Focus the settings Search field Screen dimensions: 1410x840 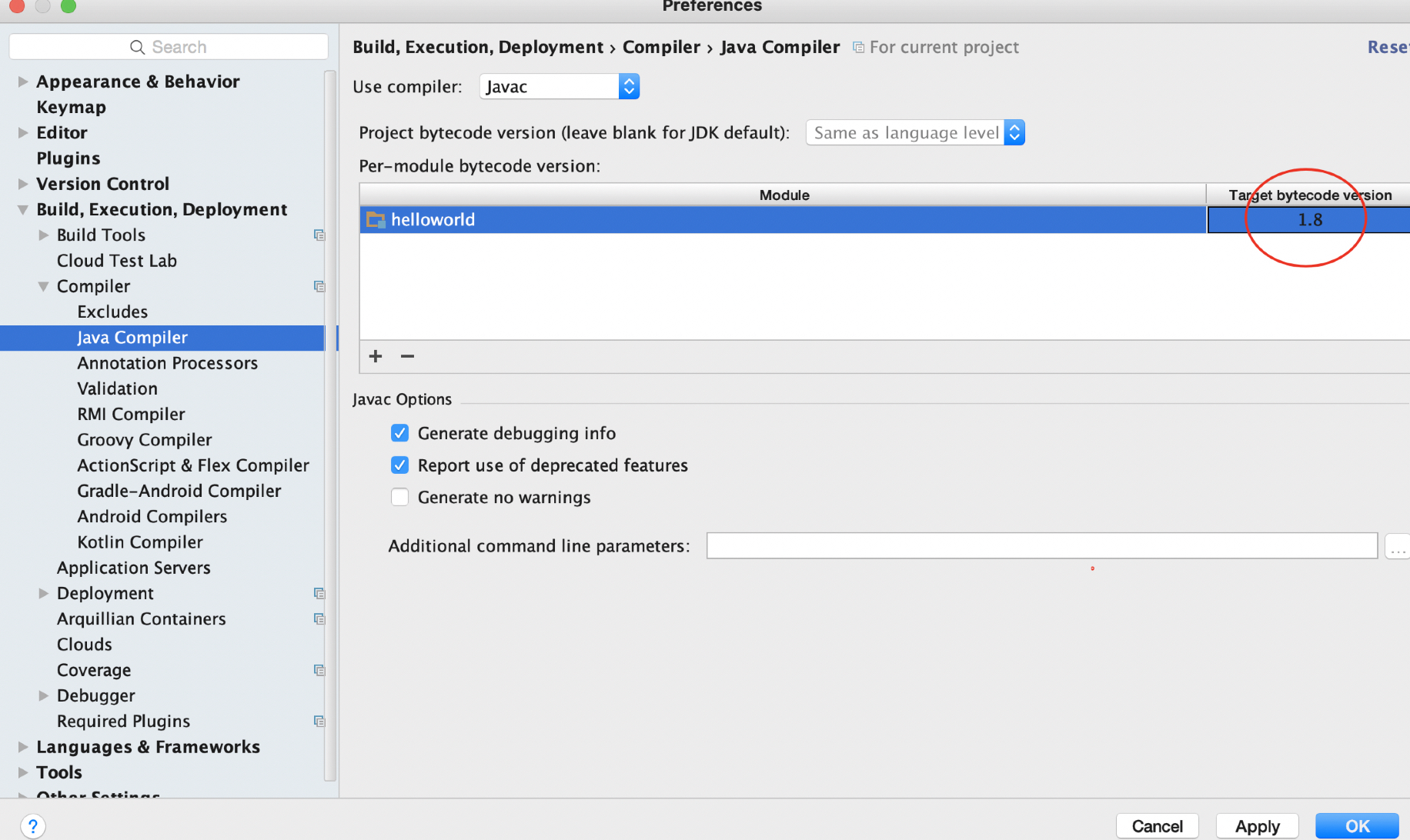tap(169, 47)
